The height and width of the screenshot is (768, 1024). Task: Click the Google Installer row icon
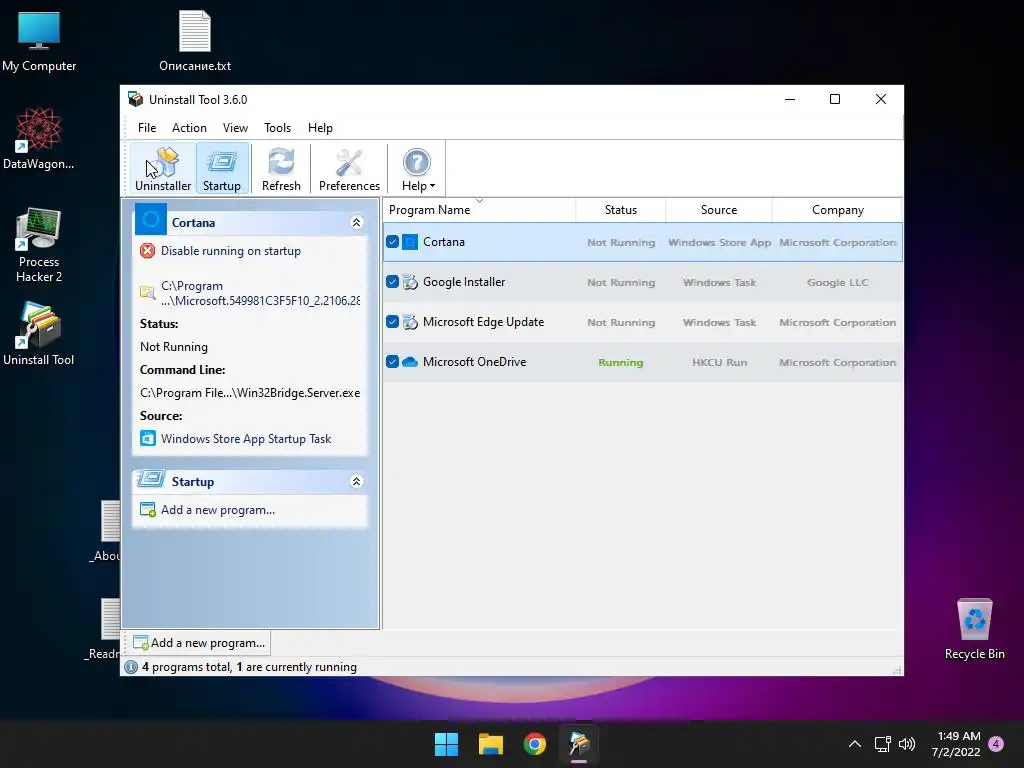[409, 282]
